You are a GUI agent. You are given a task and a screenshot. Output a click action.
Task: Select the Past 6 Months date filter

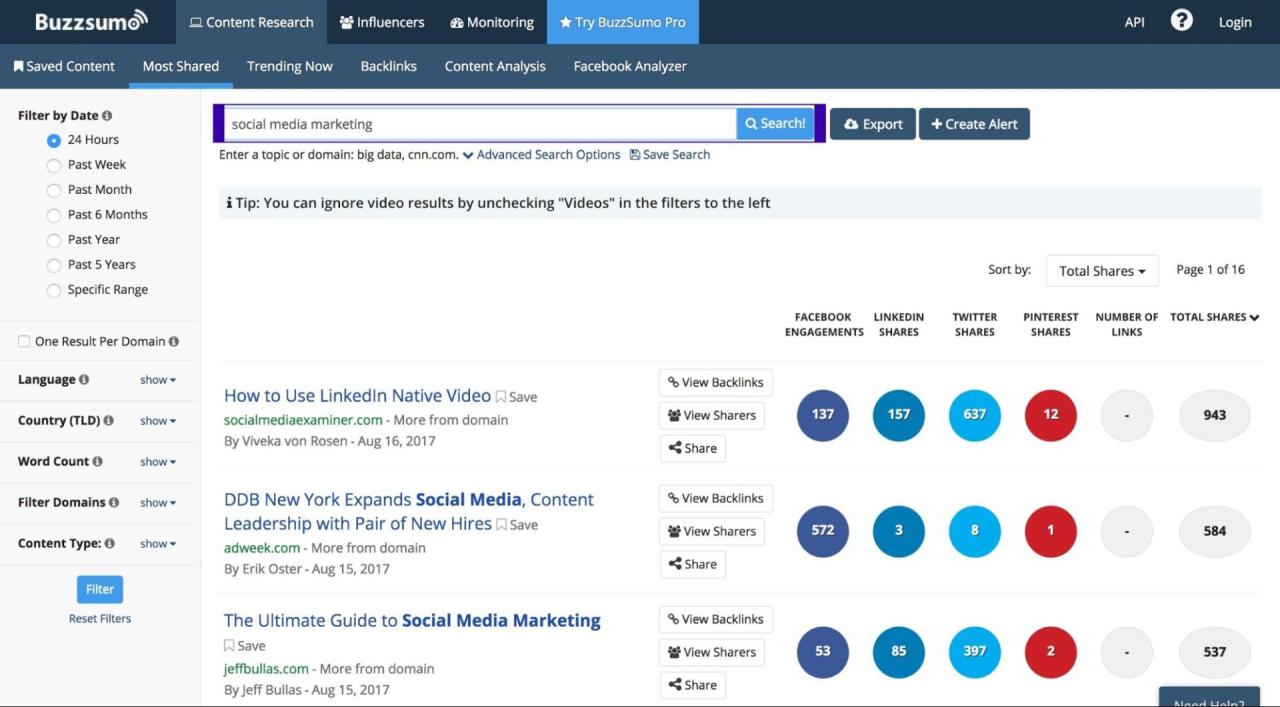point(54,215)
